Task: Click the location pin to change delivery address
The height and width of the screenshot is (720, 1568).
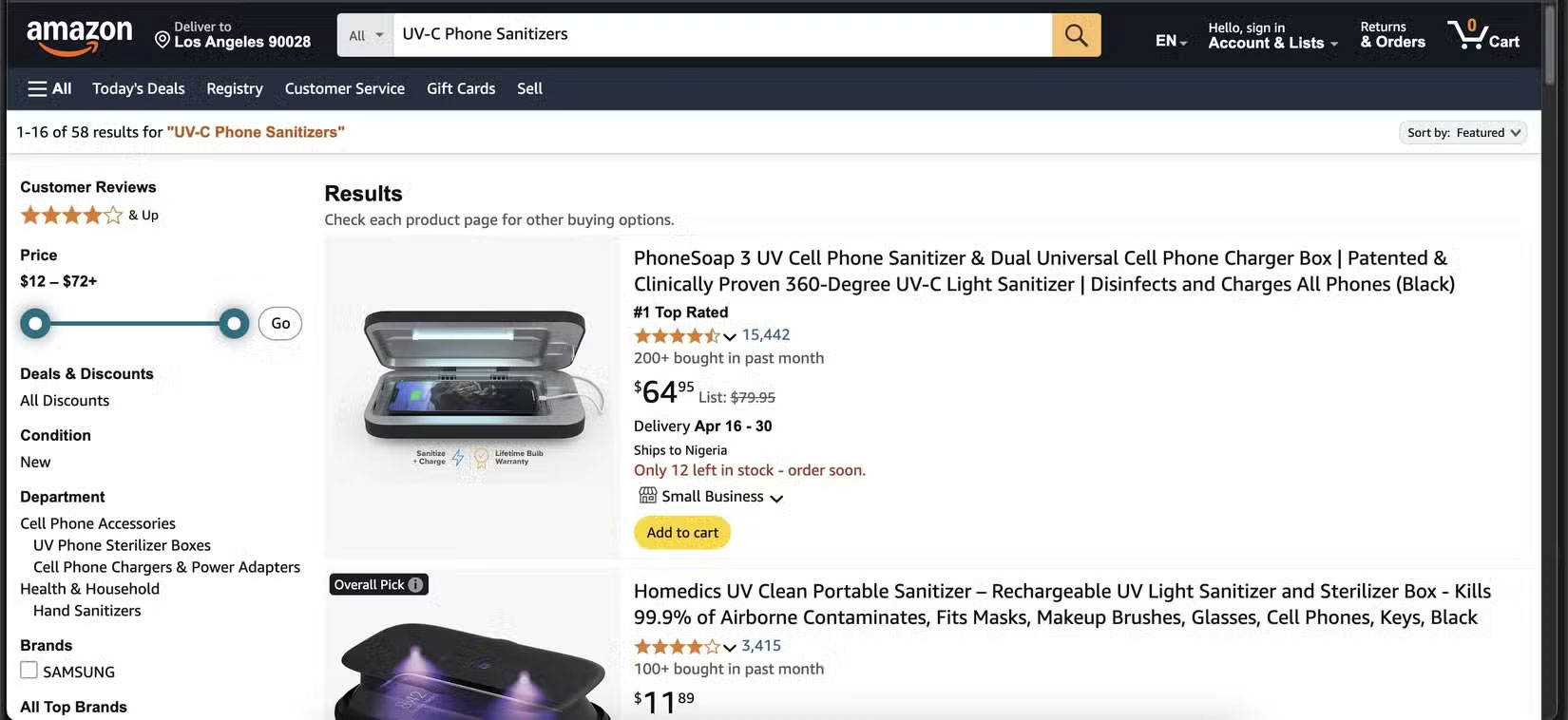Action: 162,39
